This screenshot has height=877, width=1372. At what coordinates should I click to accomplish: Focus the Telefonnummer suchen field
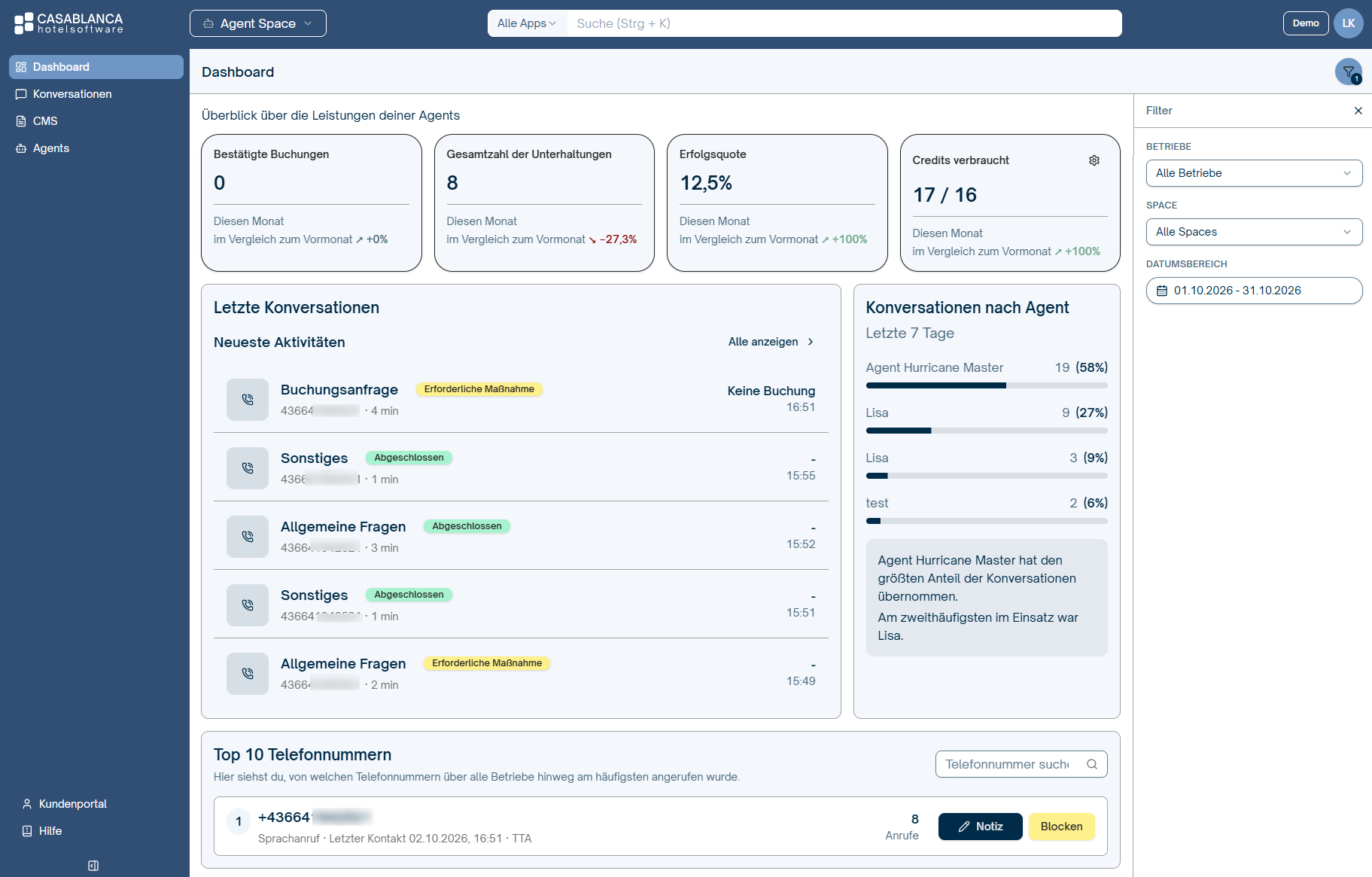pyautogui.click(x=1021, y=764)
